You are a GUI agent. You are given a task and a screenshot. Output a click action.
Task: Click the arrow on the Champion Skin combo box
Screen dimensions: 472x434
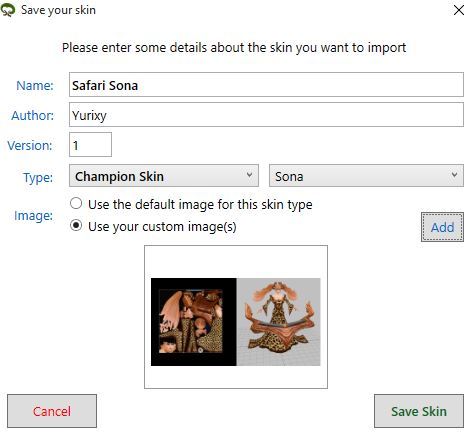[x=249, y=175]
